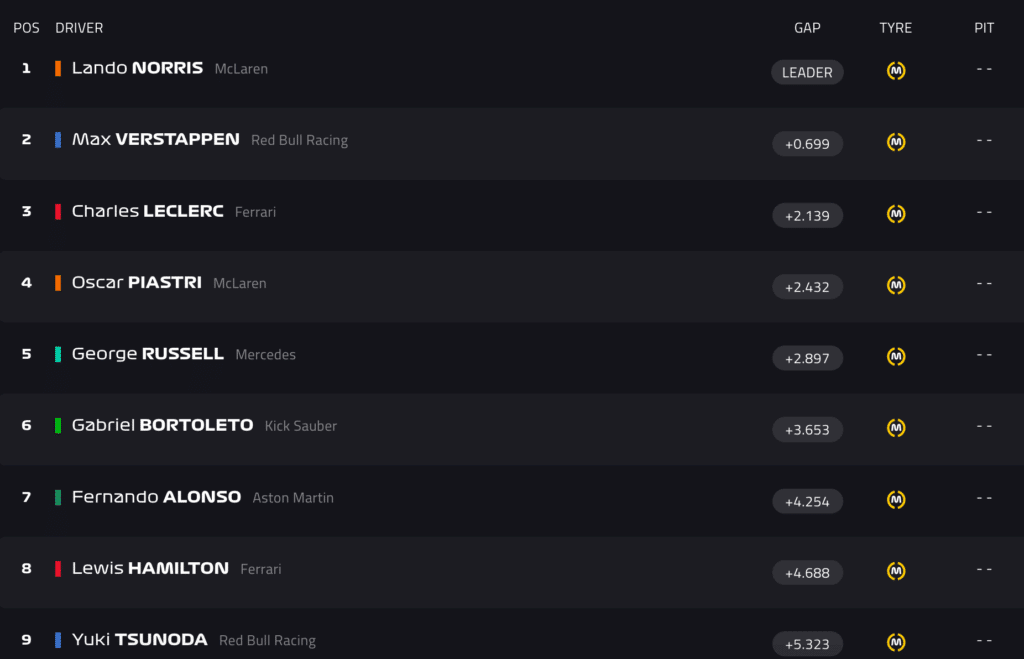Click the PIT column header
This screenshot has height=659, width=1024.
(984, 28)
